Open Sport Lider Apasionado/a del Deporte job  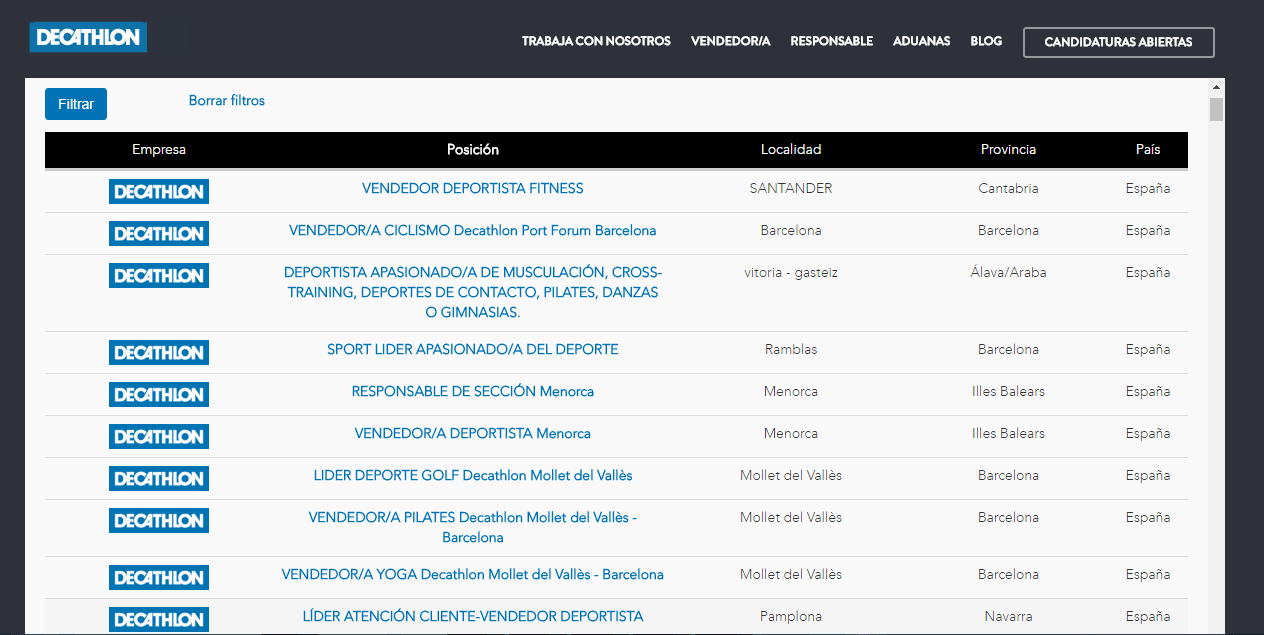(x=473, y=350)
